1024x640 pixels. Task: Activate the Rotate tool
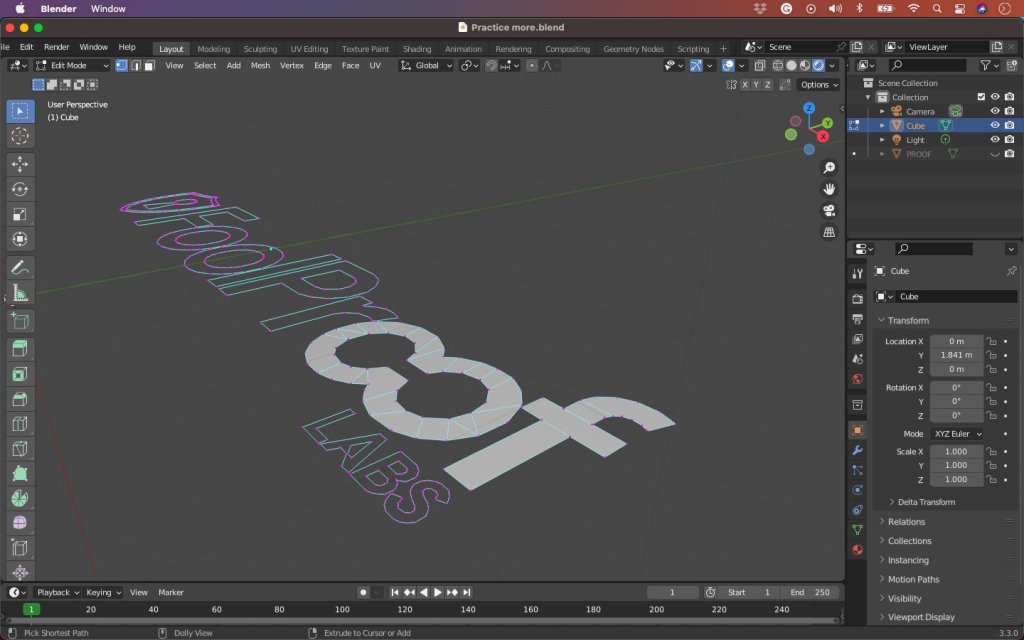click(x=20, y=189)
